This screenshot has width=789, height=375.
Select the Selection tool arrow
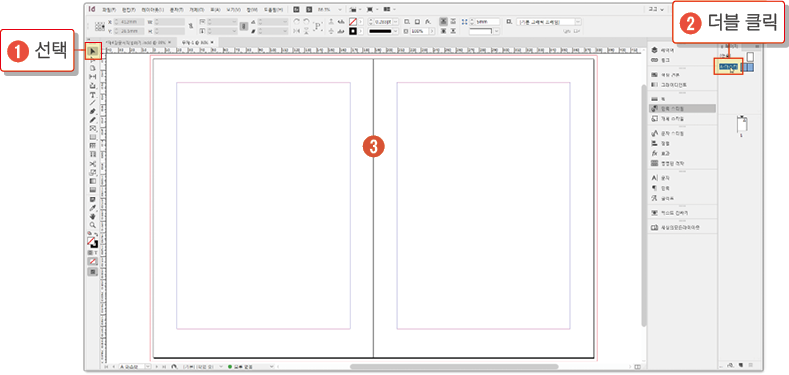93,51
